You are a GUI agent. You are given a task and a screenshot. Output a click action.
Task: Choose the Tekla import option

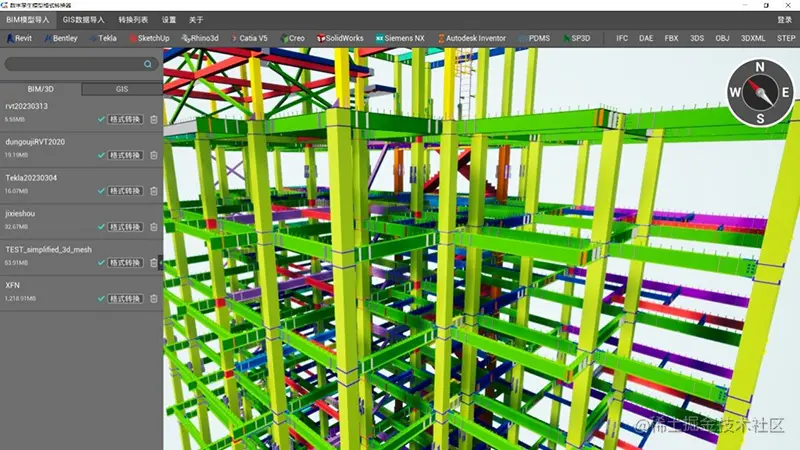pyautogui.click(x=104, y=38)
